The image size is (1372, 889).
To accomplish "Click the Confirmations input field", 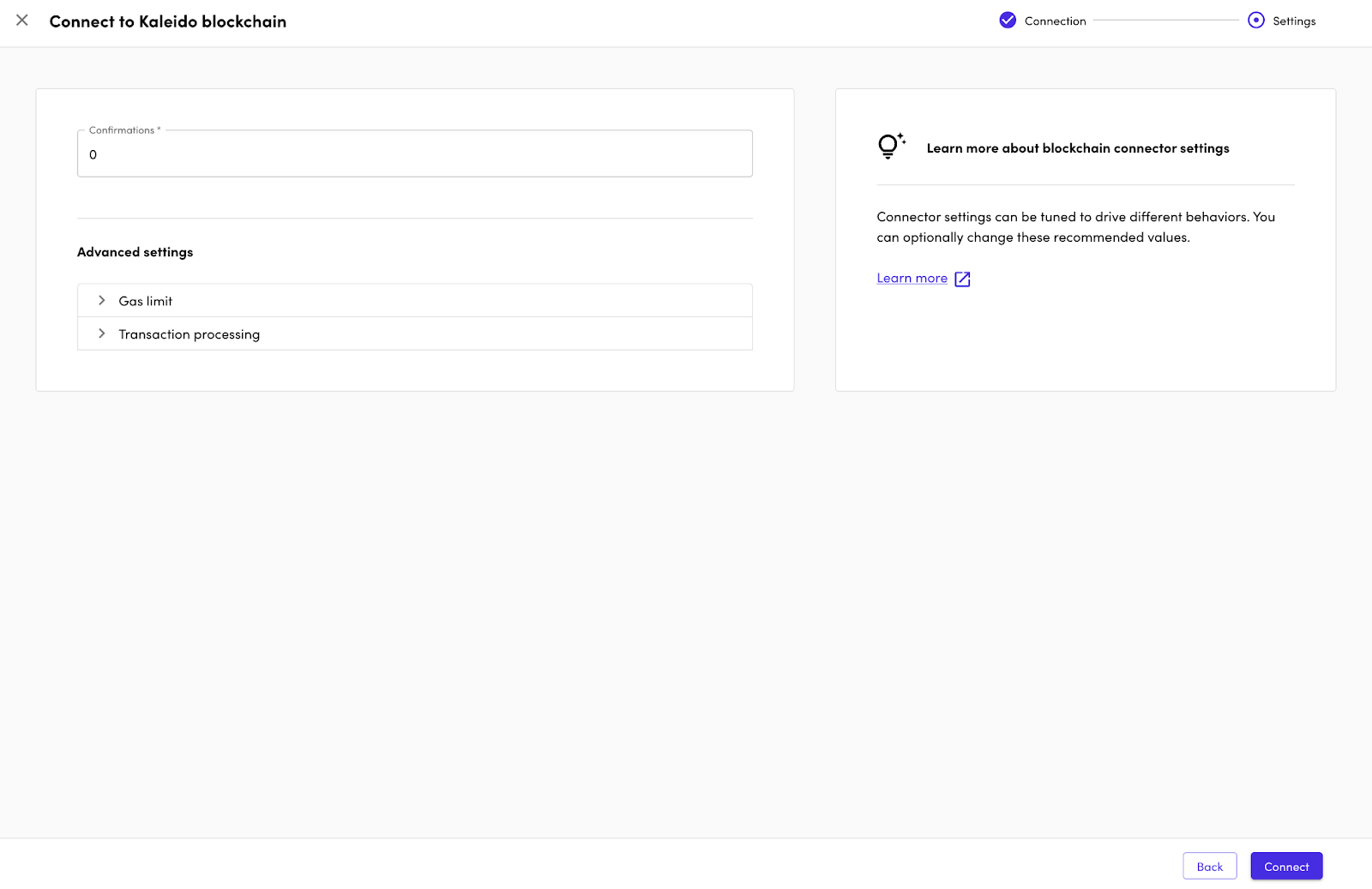I will (414, 153).
